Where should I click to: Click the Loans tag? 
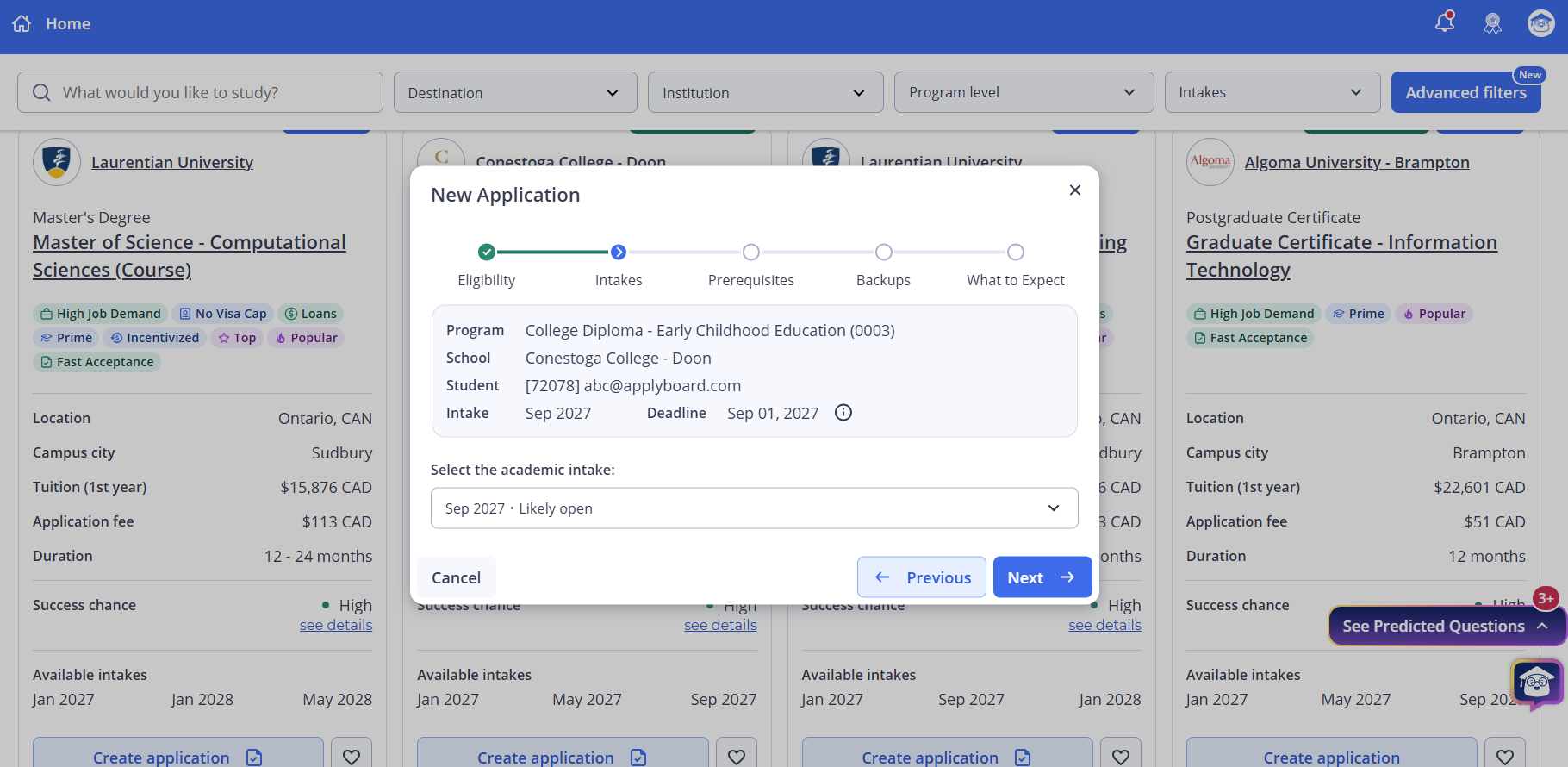(x=310, y=314)
